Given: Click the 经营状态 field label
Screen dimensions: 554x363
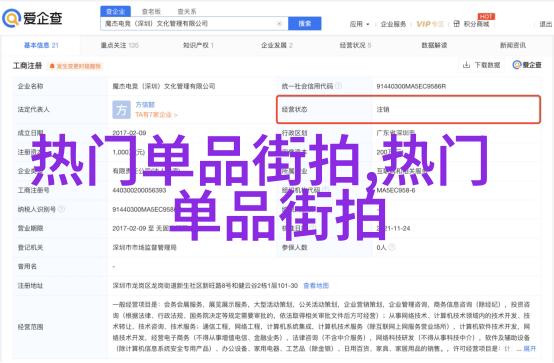Looking at the screenshot, I should (294, 110).
